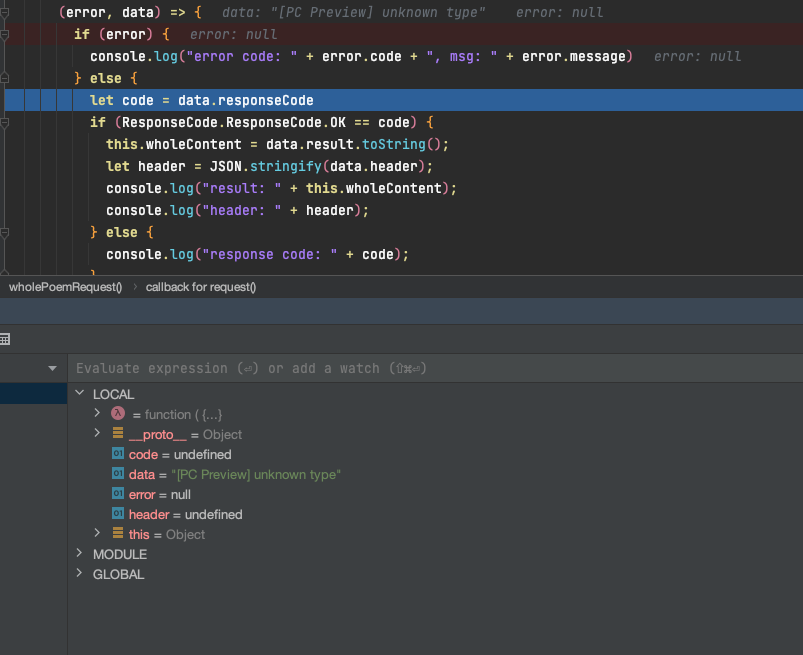Viewport: 803px width, 655px height.
Task: Select the 'code = undefined' variable row
Action: pos(435,454)
